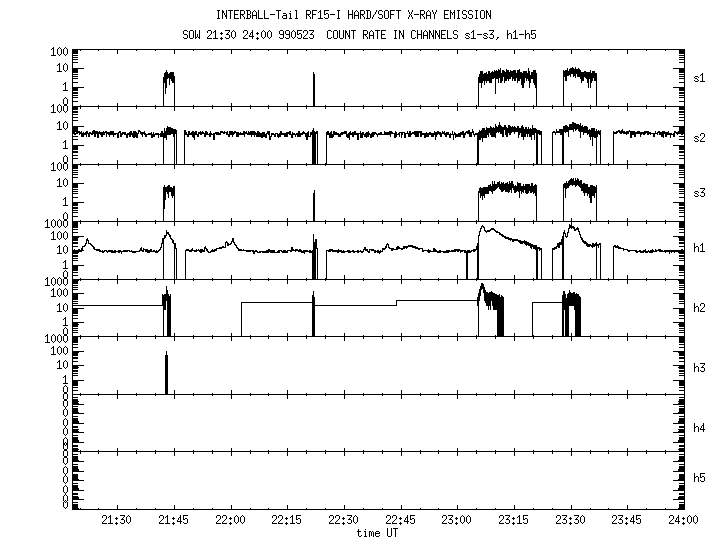Click the 22:45 time tick label

[x=400, y=520]
